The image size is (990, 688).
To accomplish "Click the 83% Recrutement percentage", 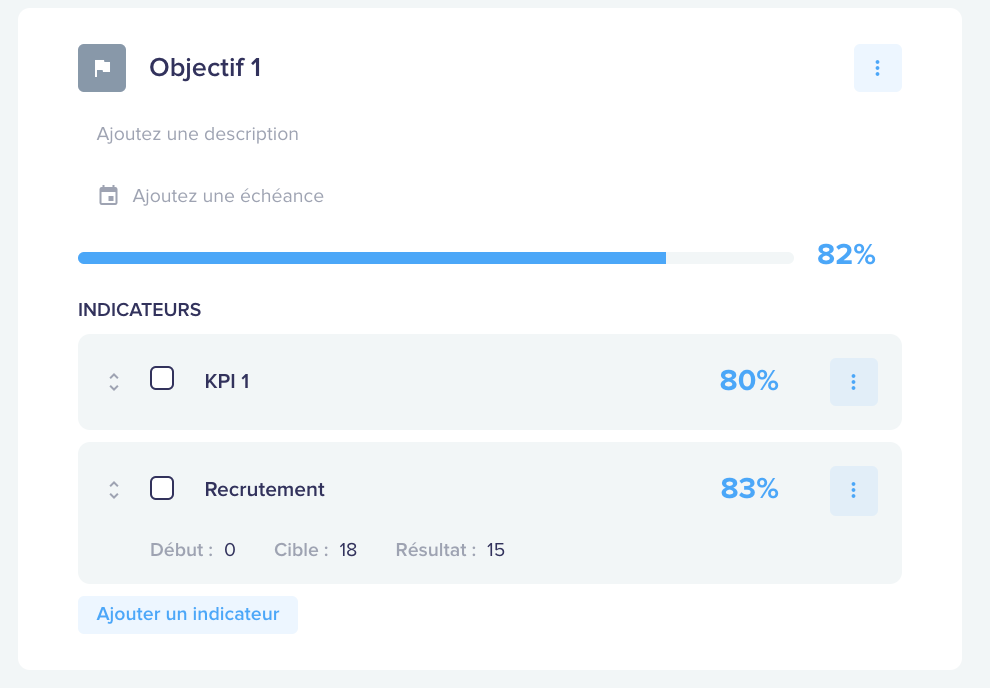I will point(749,489).
